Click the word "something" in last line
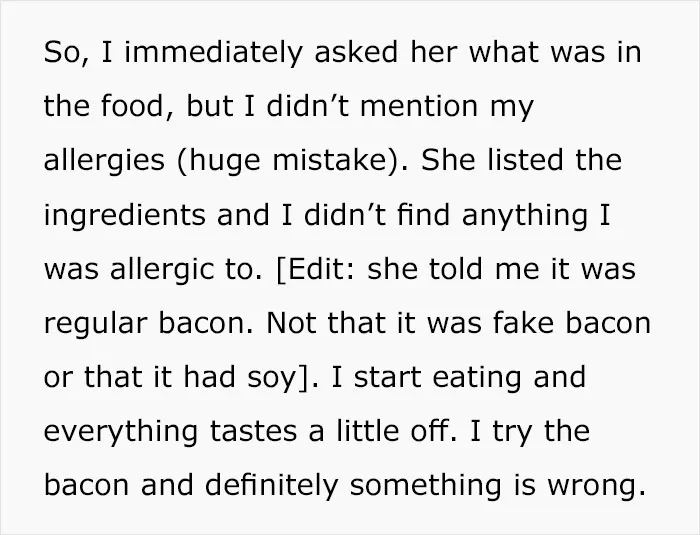This screenshot has height=535, width=700. coord(425,486)
